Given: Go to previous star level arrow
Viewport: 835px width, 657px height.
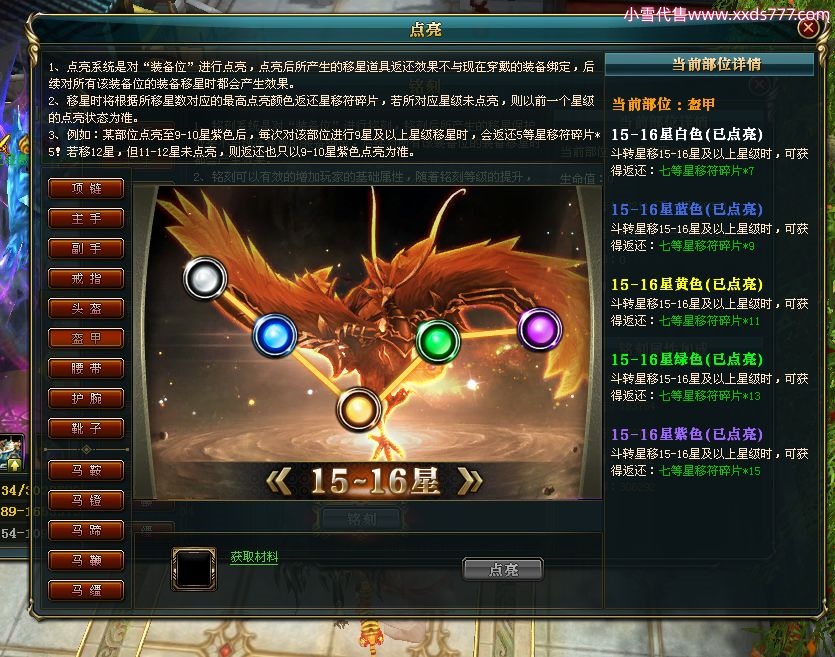Looking at the screenshot, I should point(279,481).
